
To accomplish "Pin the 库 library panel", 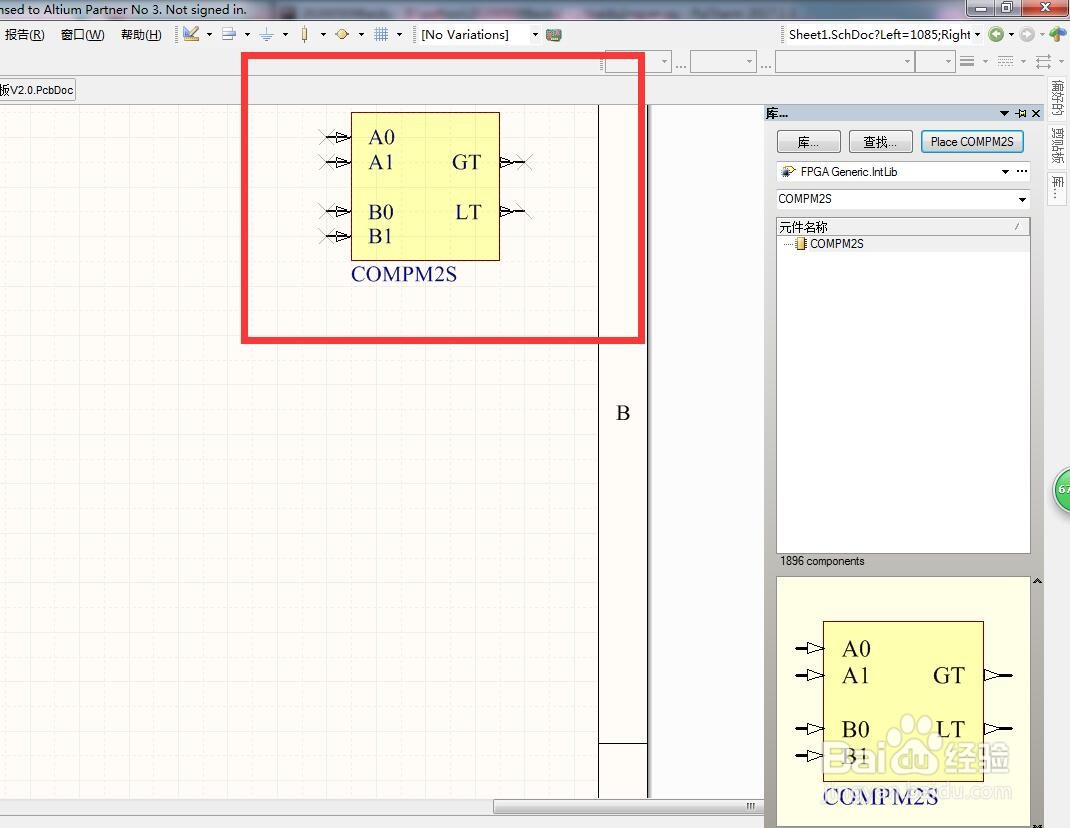I will click(1021, 113).
